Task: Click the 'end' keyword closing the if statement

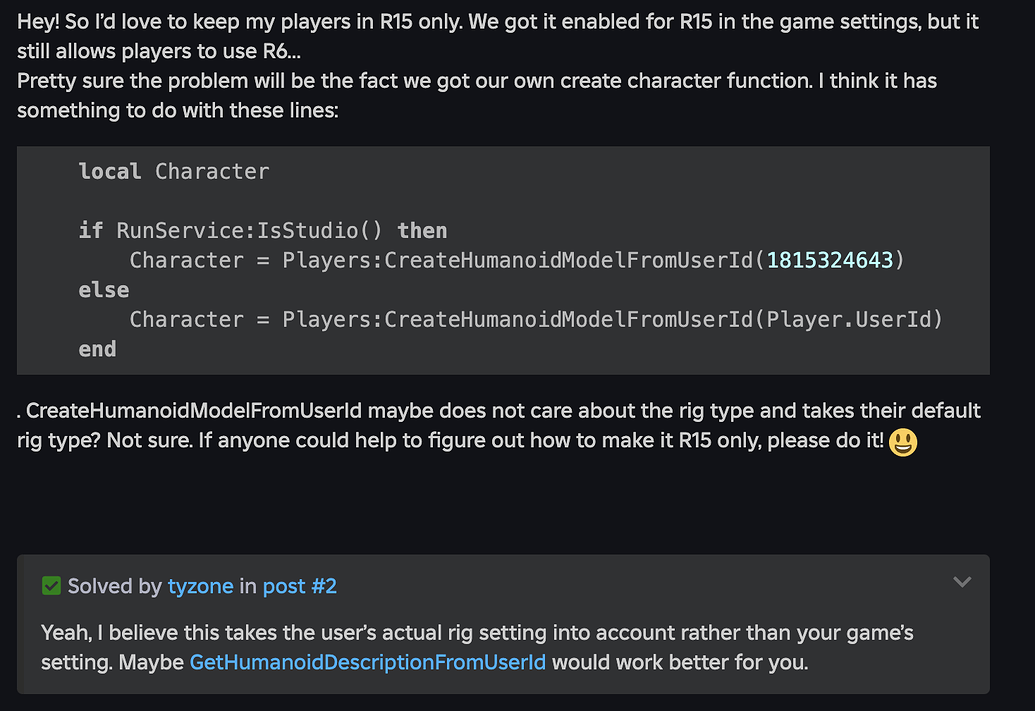Action: (x=100, y=349)
